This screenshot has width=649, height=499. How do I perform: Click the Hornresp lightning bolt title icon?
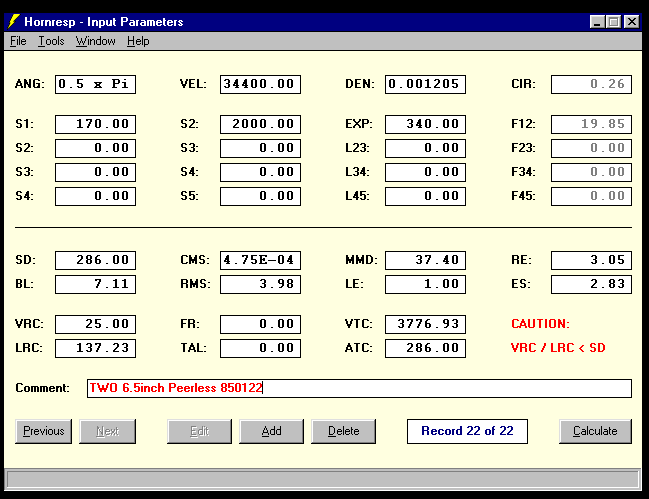tap(14, 22)
